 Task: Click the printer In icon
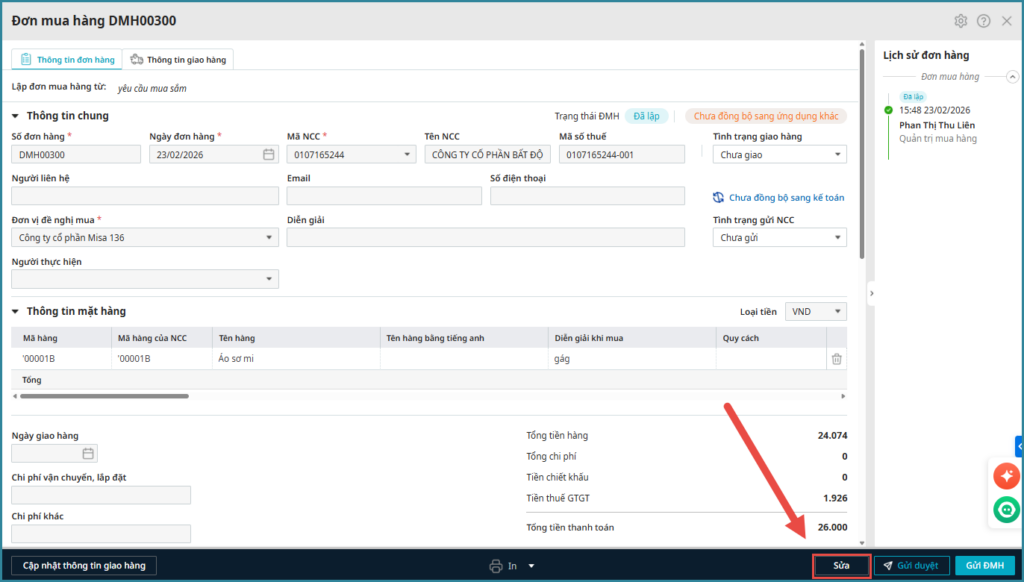pyautogui.click(x=496, y=566)
